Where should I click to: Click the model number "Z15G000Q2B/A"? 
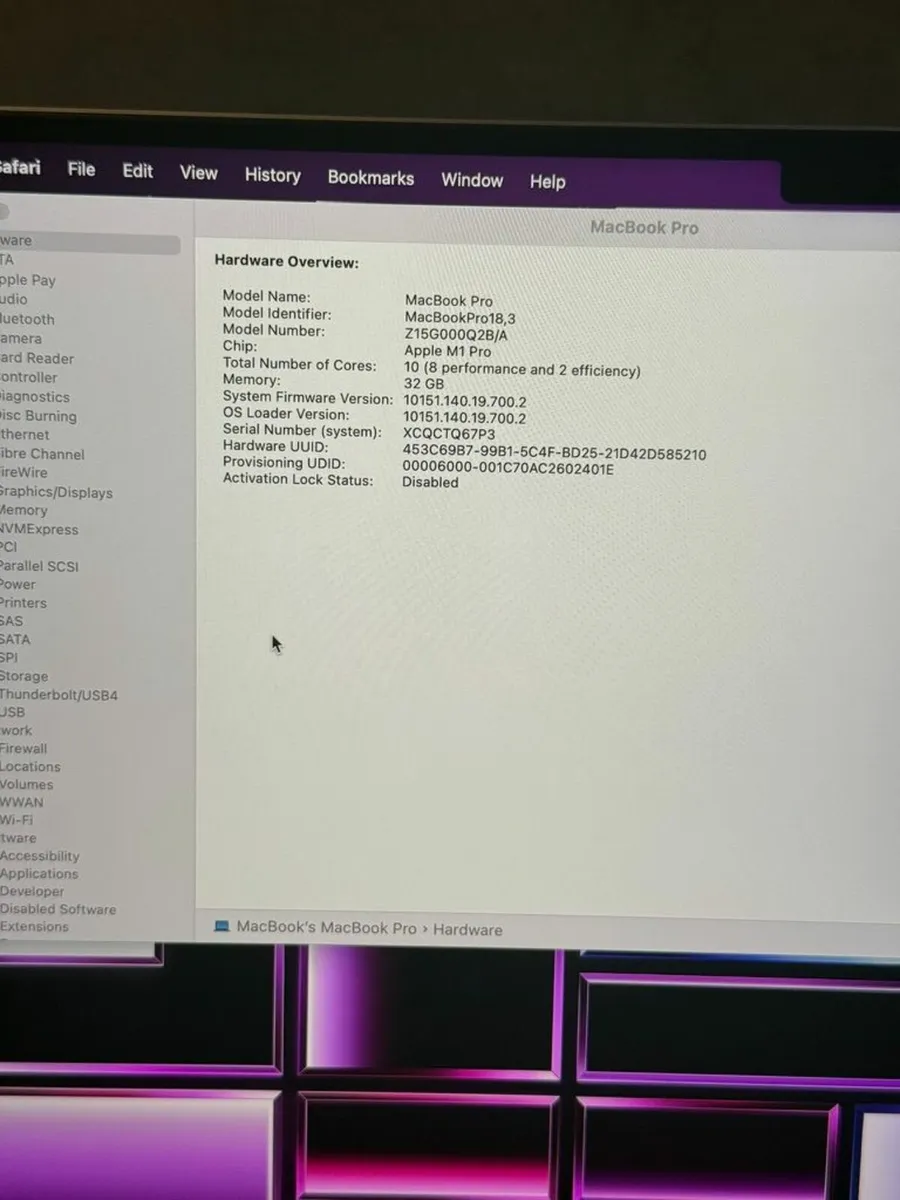tap(455, 335)
